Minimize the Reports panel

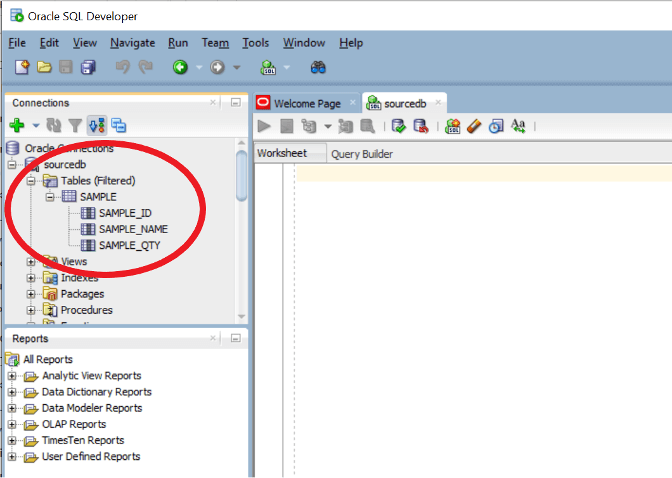236,338
